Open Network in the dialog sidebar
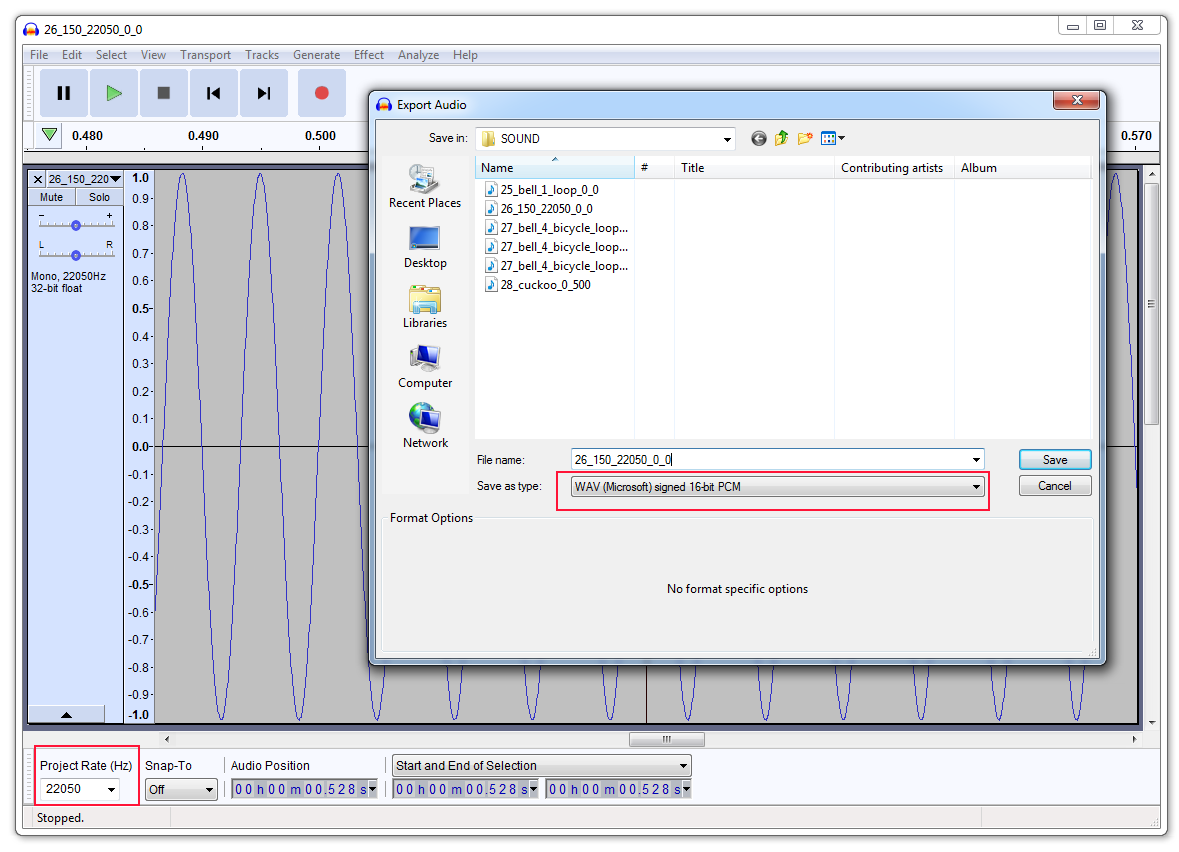 (x=425, y=427)
